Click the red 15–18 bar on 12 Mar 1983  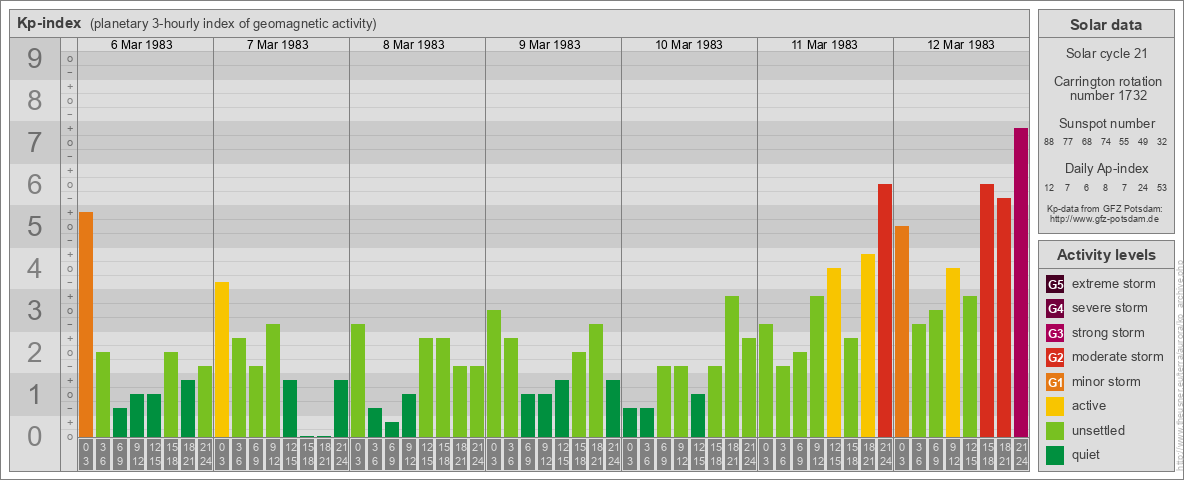987,310
